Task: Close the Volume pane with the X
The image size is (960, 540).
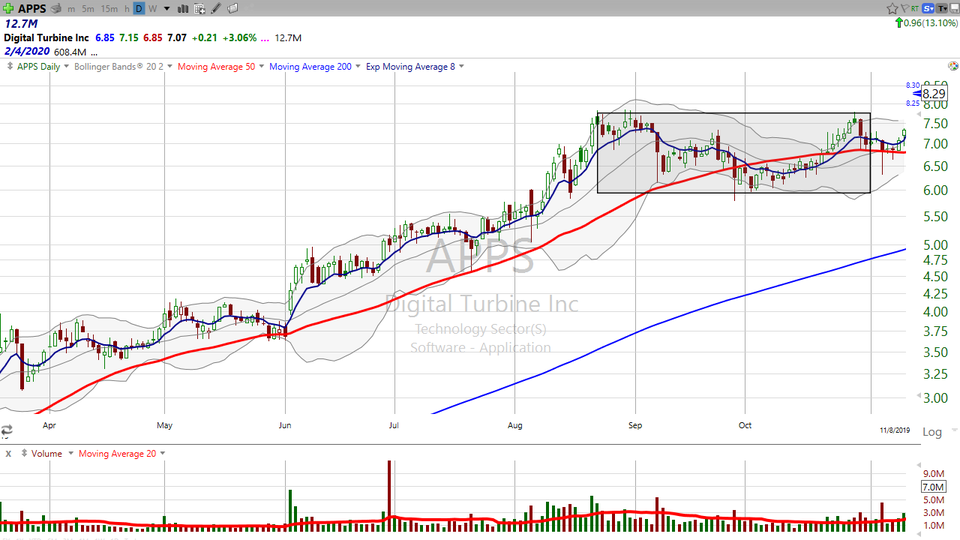Action: point(9,454)
